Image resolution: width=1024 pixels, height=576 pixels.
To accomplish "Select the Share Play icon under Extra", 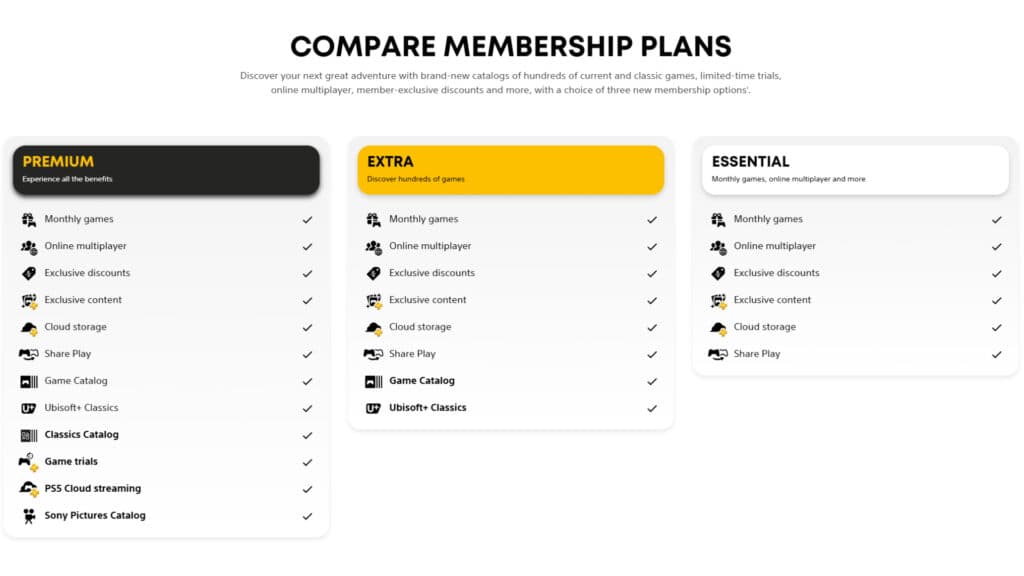I will (372, 354).
